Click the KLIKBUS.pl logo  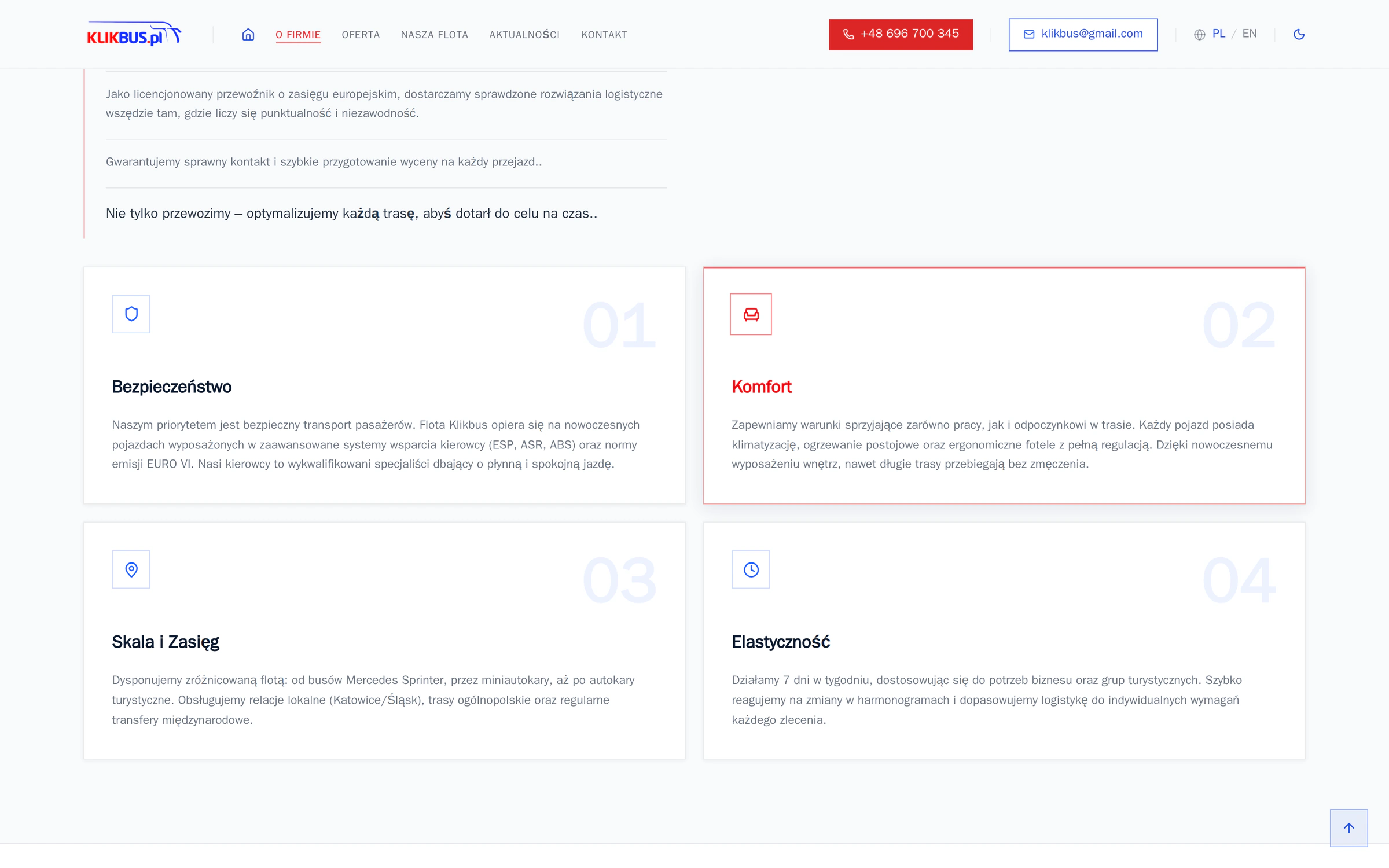tap(134, 34)
